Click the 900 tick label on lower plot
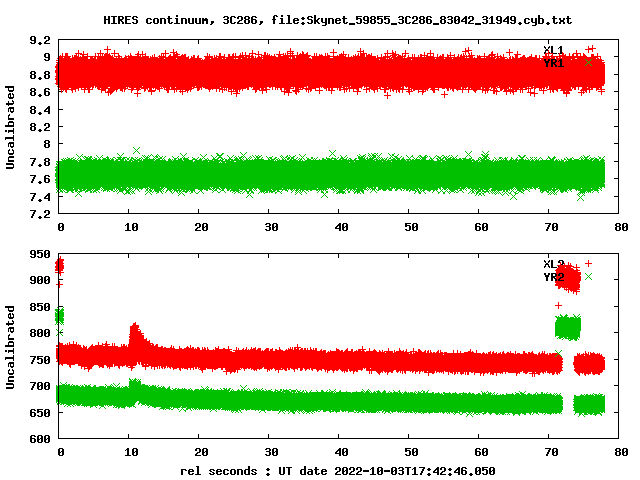640x480 pixels. pos(40,280)
